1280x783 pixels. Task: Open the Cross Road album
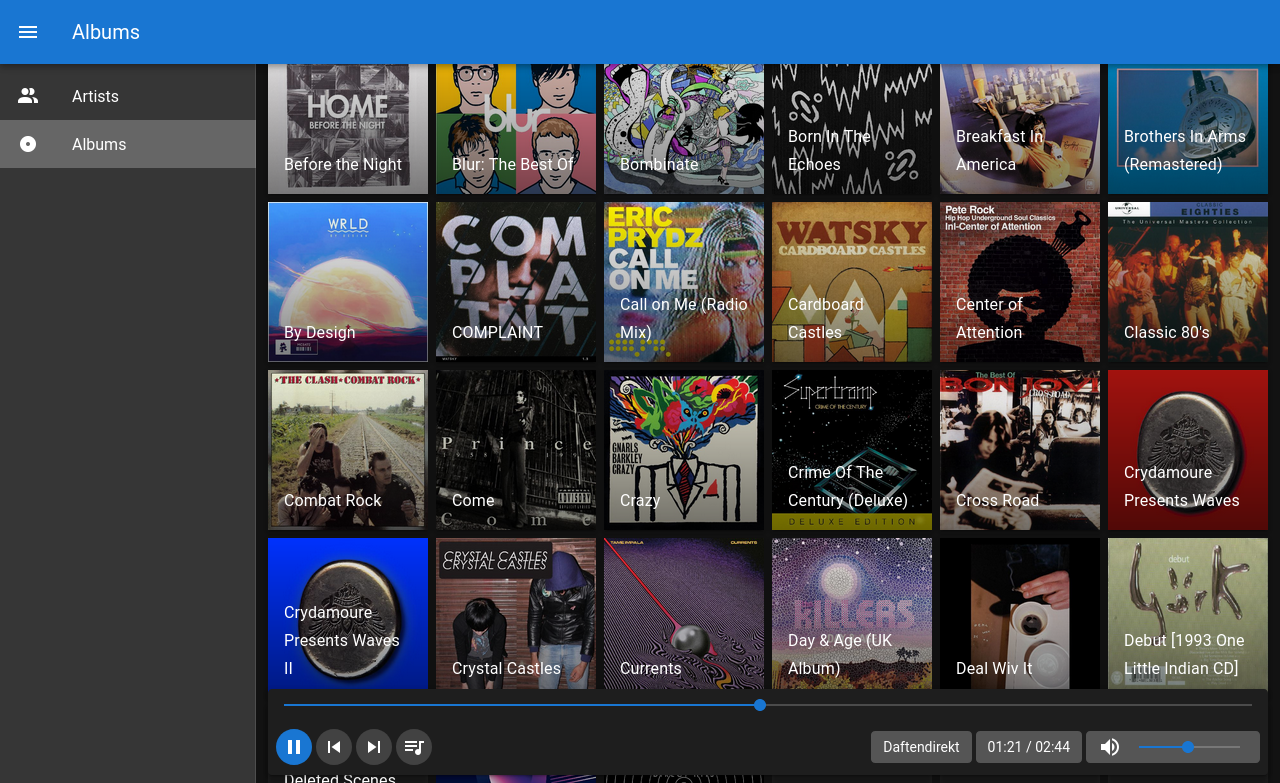(1020, 450)
